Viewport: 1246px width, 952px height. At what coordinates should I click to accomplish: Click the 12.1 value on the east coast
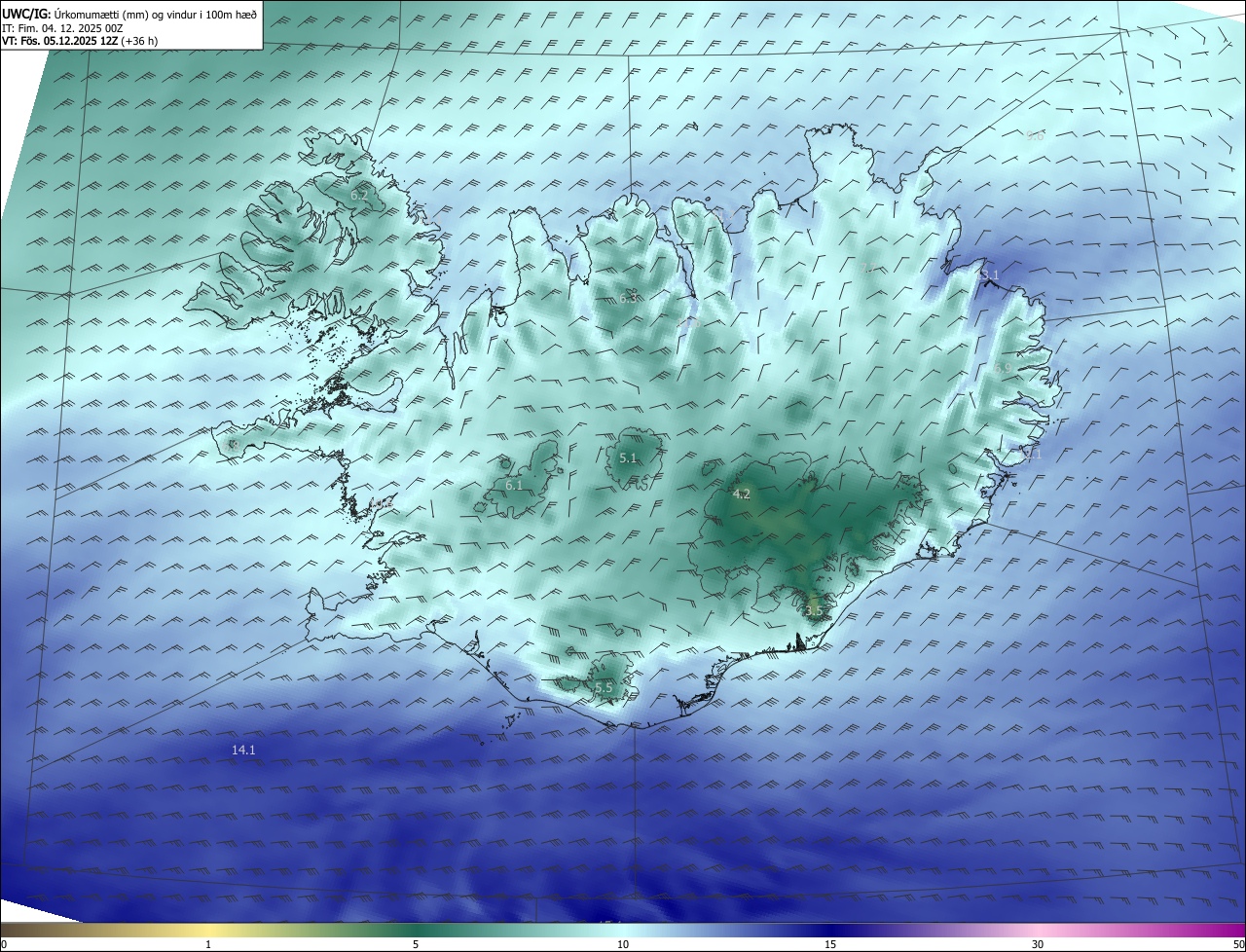1030,454
